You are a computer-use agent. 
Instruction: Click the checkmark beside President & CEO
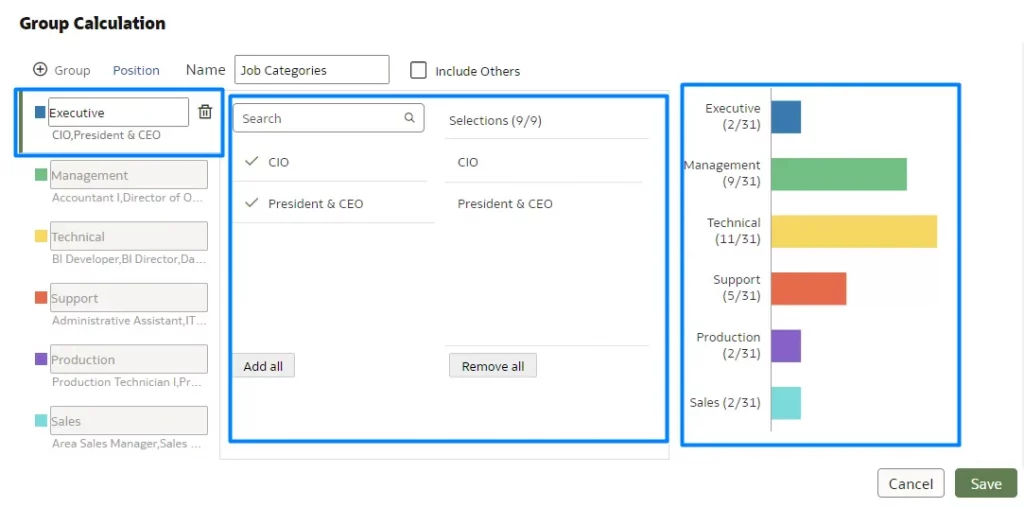pyautogui.click(x=251, y=204)
